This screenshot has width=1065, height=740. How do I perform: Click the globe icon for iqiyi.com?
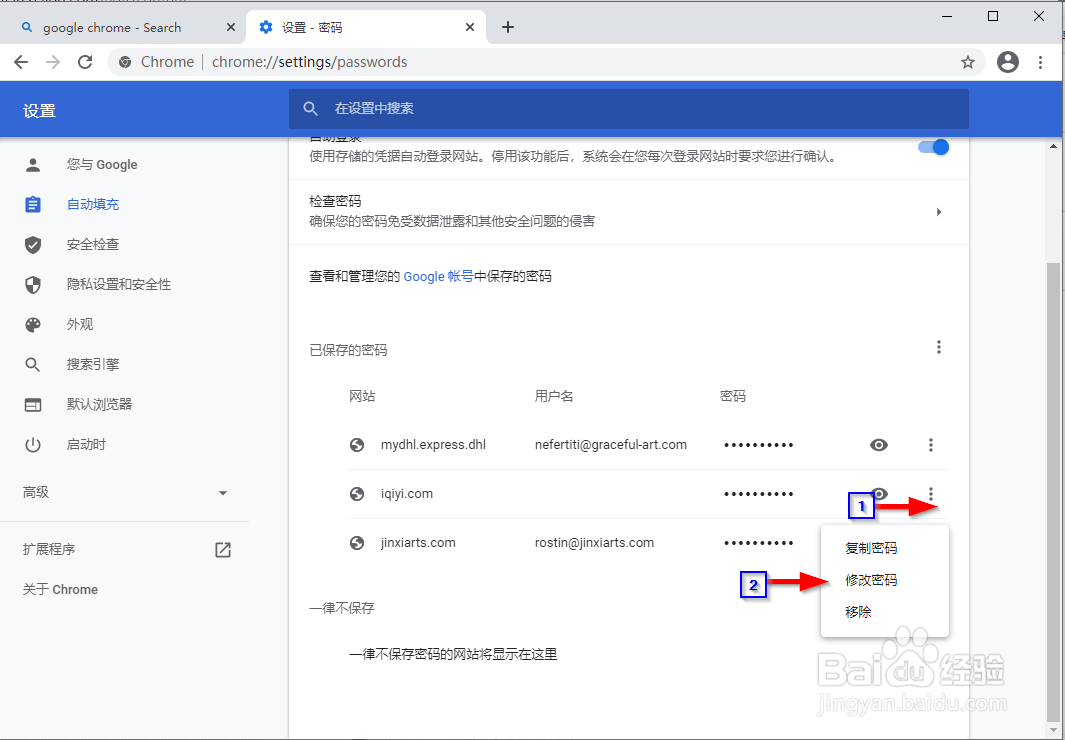(x=357, y=494)
